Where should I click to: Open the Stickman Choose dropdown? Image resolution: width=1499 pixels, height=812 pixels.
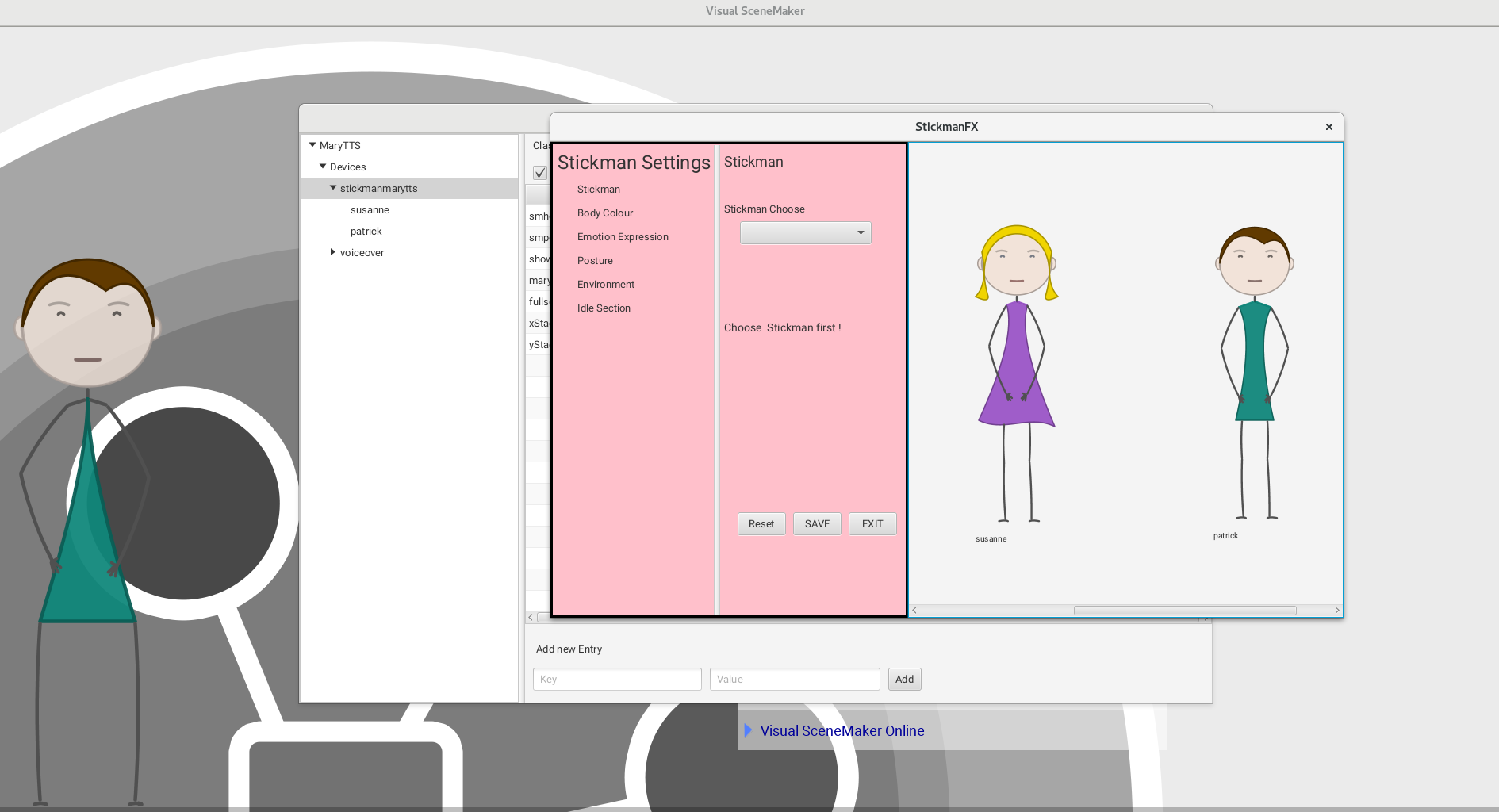click(x=805, y=233)
